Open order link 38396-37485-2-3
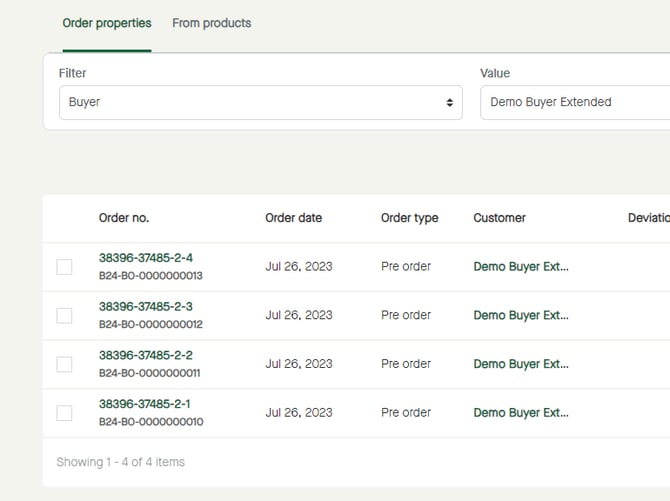This screenshot has height=501, width=670. (x=146, y=307)
